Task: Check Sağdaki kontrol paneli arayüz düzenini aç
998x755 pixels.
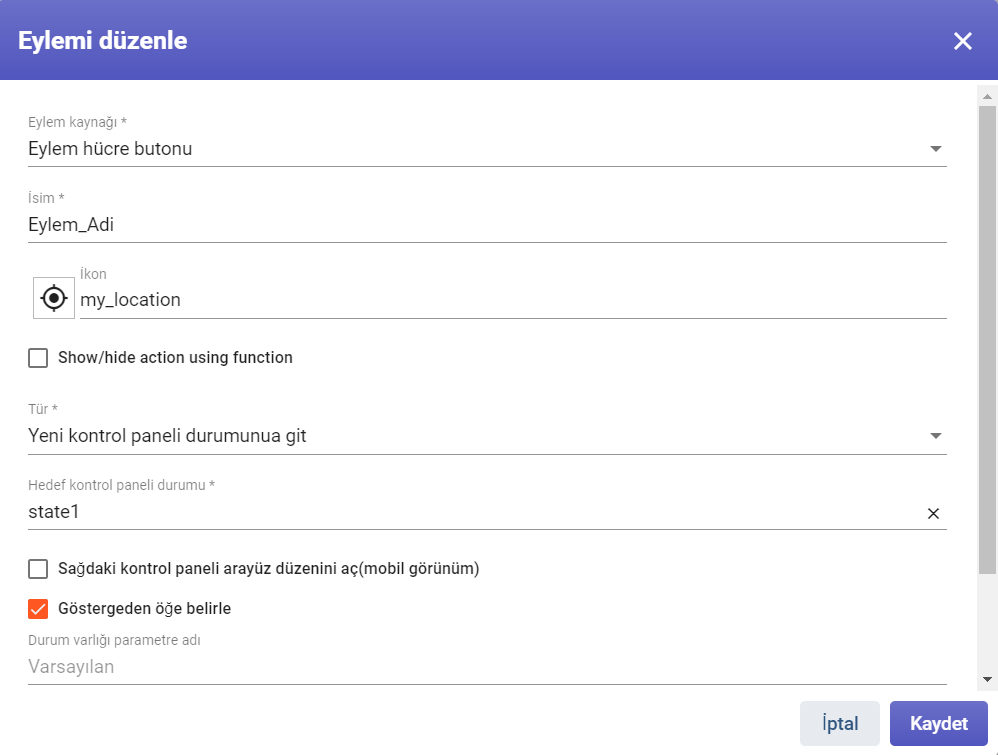Action: (38, 568)
